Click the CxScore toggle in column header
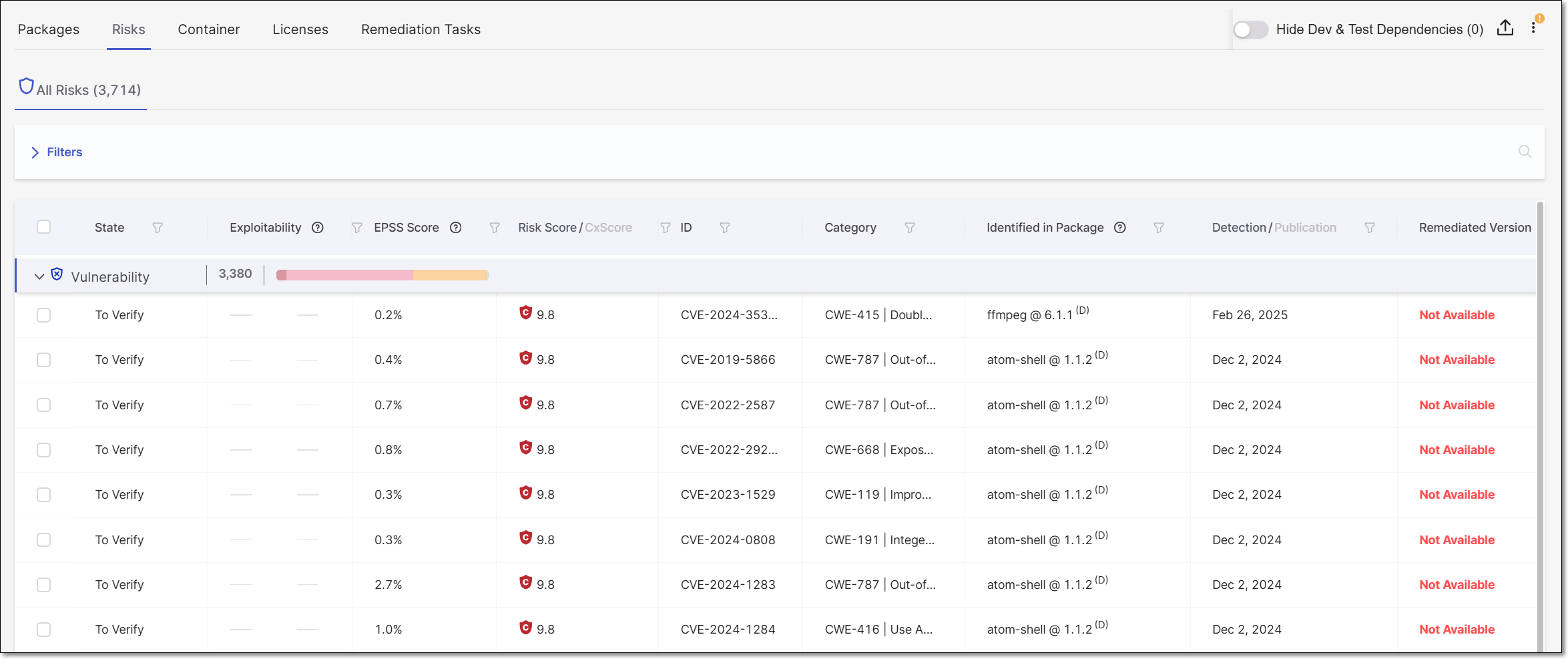The image size is (1568, 659). pos(608,228)
